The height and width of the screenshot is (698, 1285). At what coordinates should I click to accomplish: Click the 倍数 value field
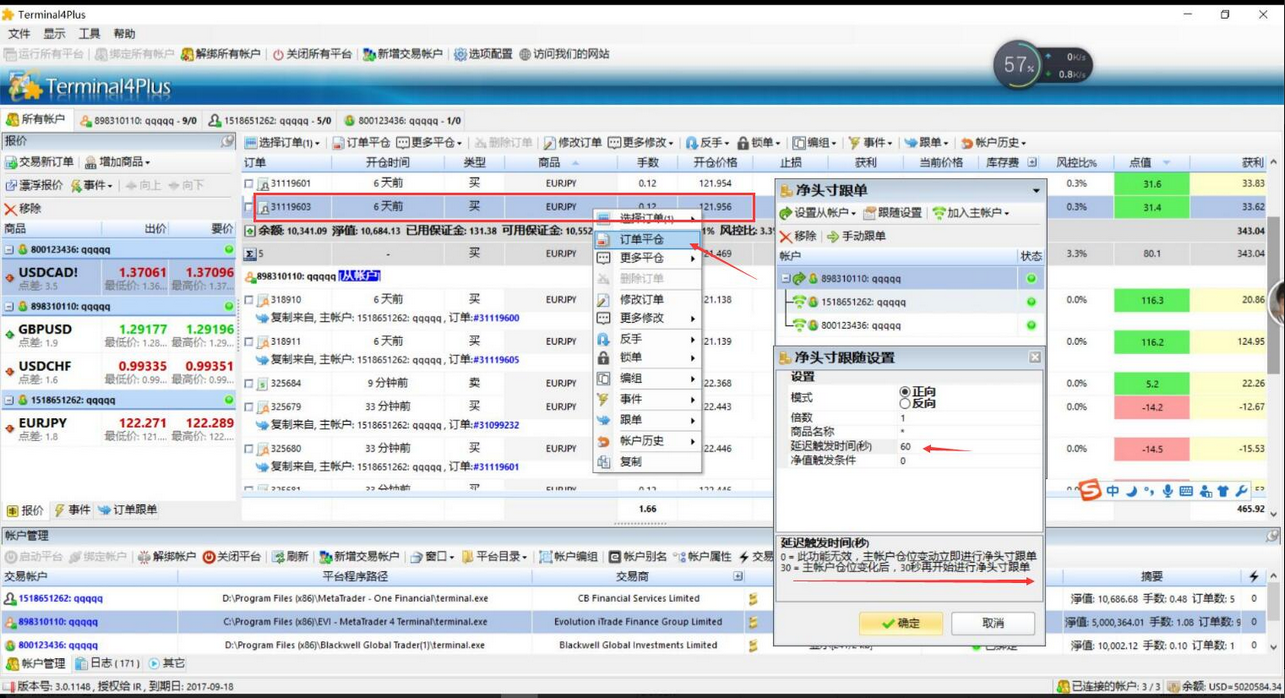968,418
